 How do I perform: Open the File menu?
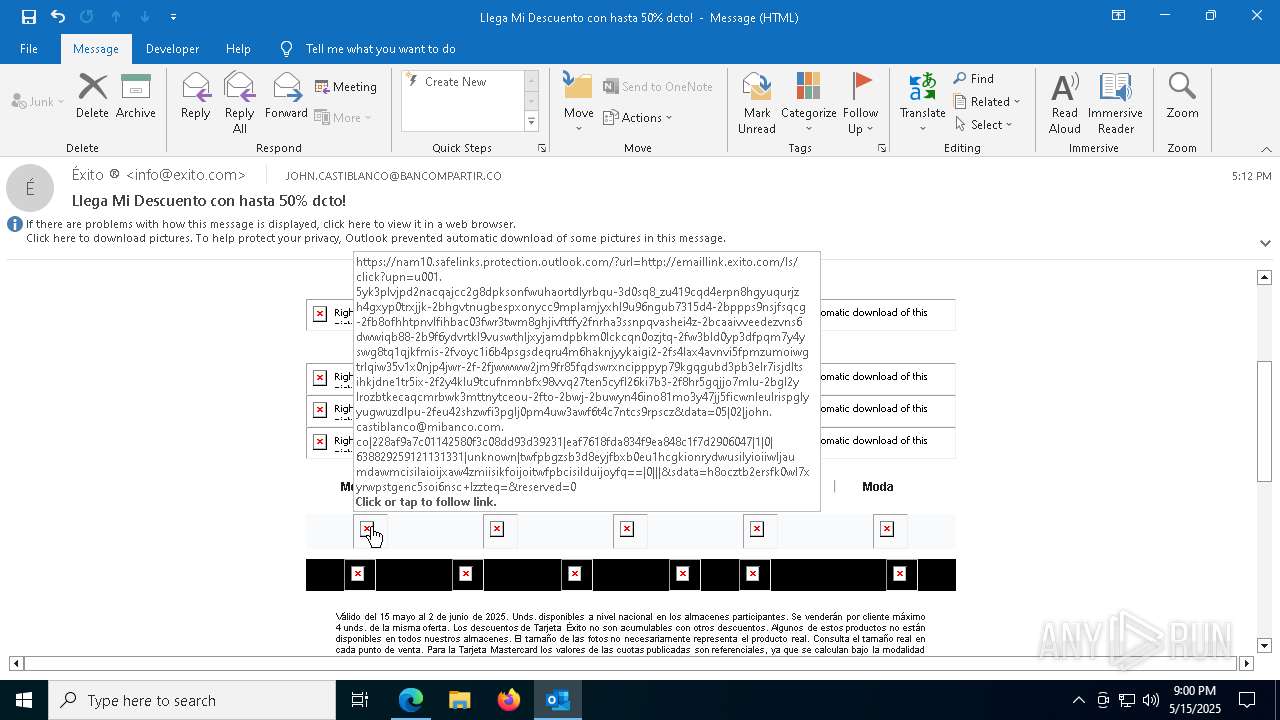pyautogui.click(x=29, y=49)
